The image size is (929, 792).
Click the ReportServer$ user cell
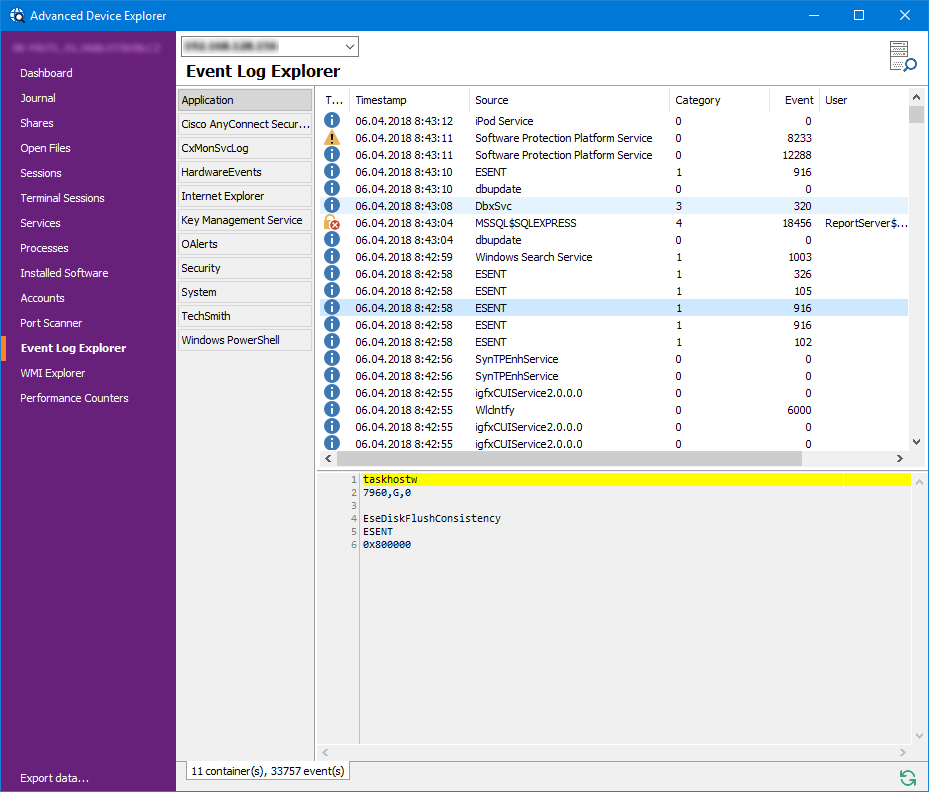866,223
